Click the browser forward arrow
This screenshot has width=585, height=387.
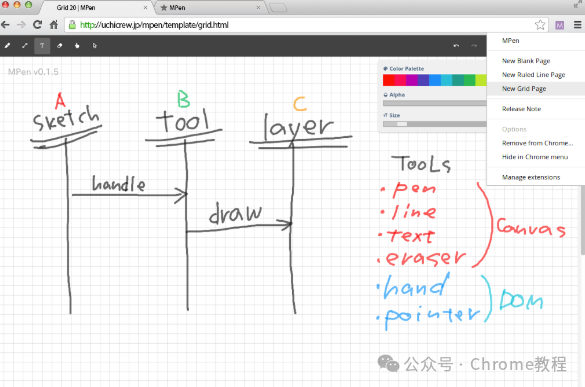click(x=21, y=25)
